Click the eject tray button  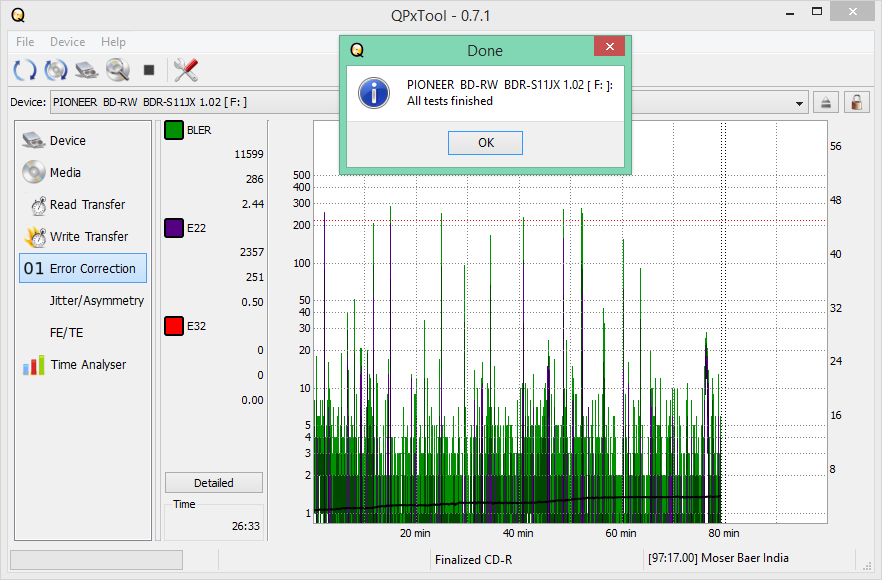tap(825, 102)
